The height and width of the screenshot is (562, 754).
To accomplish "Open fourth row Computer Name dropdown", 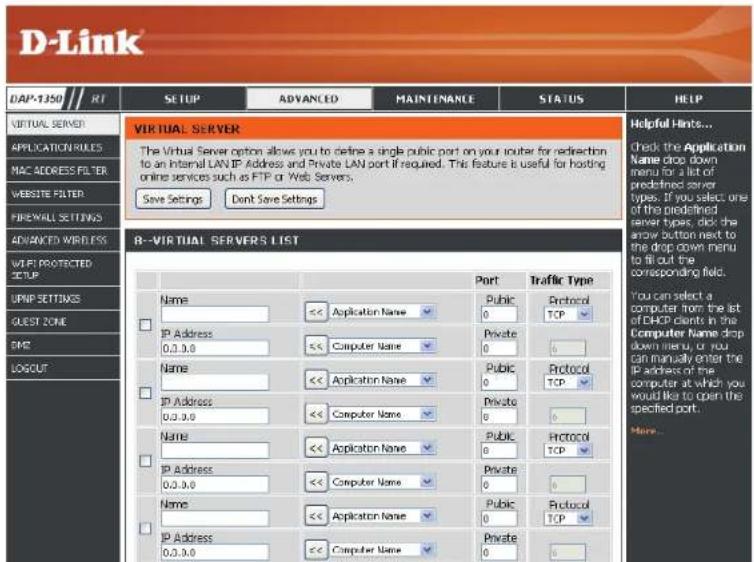I will tap(382, 550).
